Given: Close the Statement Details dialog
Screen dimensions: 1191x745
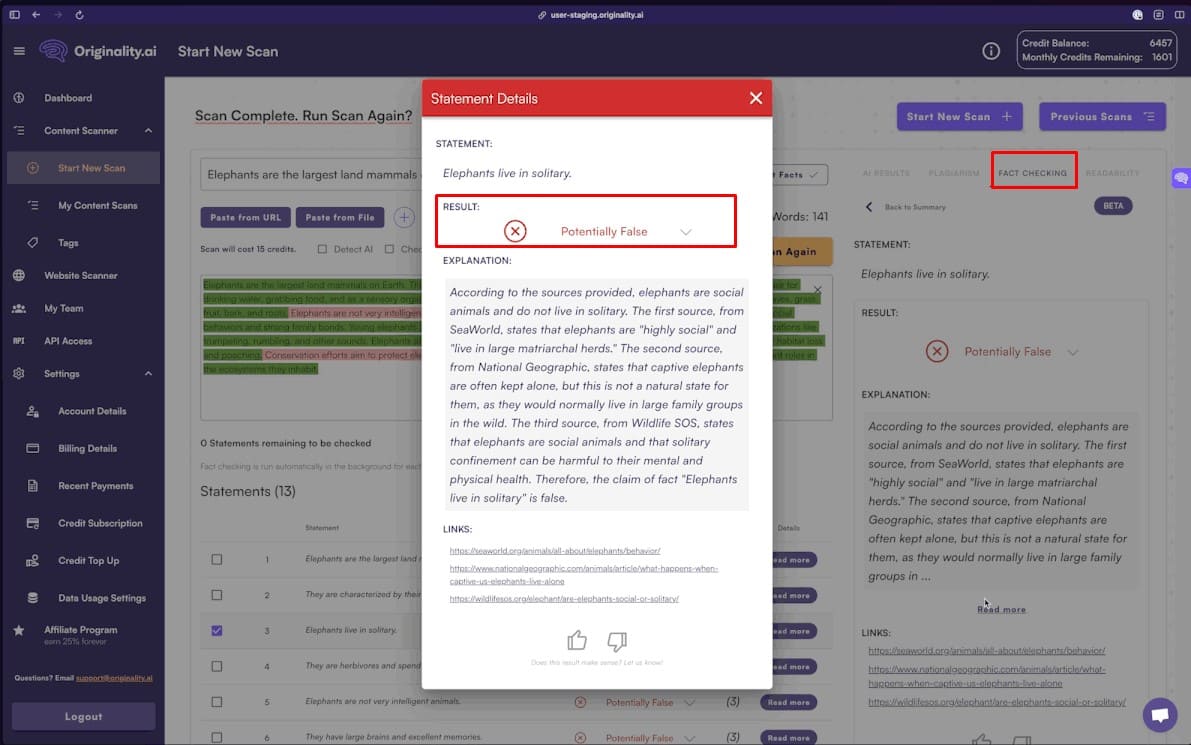Looking at the screenshot, I should (x=756, y=98).
